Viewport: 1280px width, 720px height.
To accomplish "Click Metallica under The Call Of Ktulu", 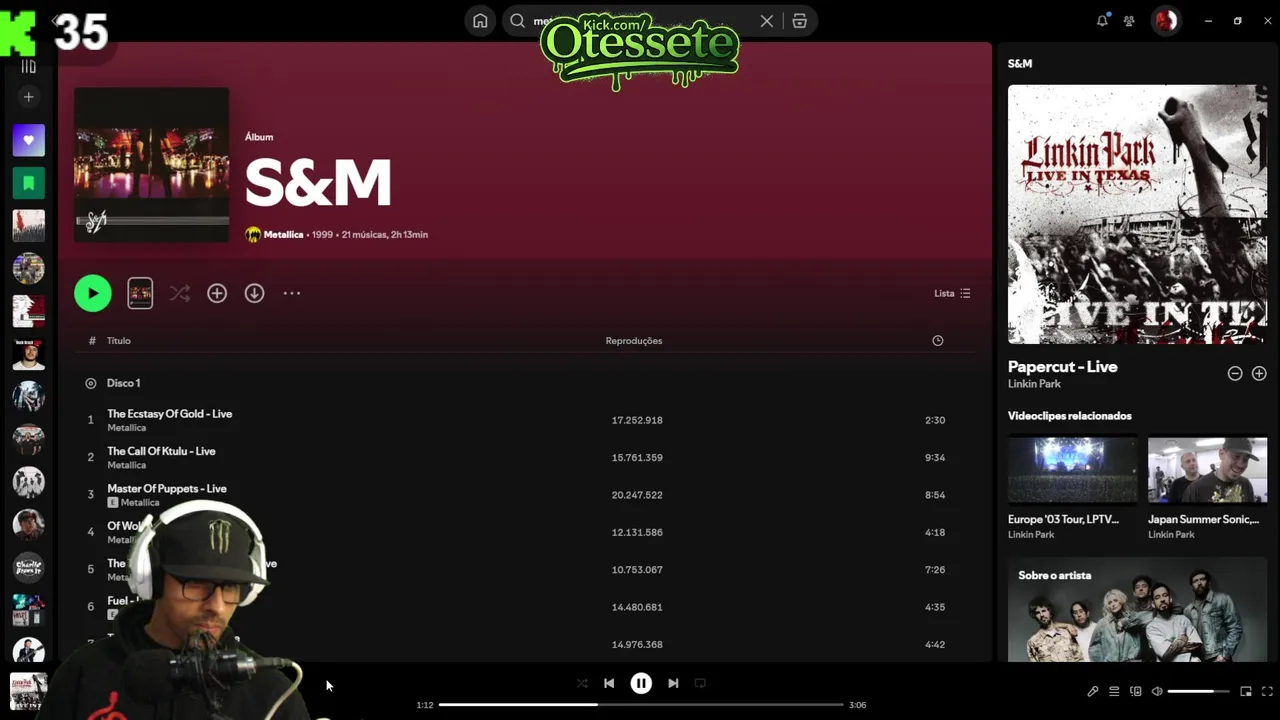I will point(127,465).
